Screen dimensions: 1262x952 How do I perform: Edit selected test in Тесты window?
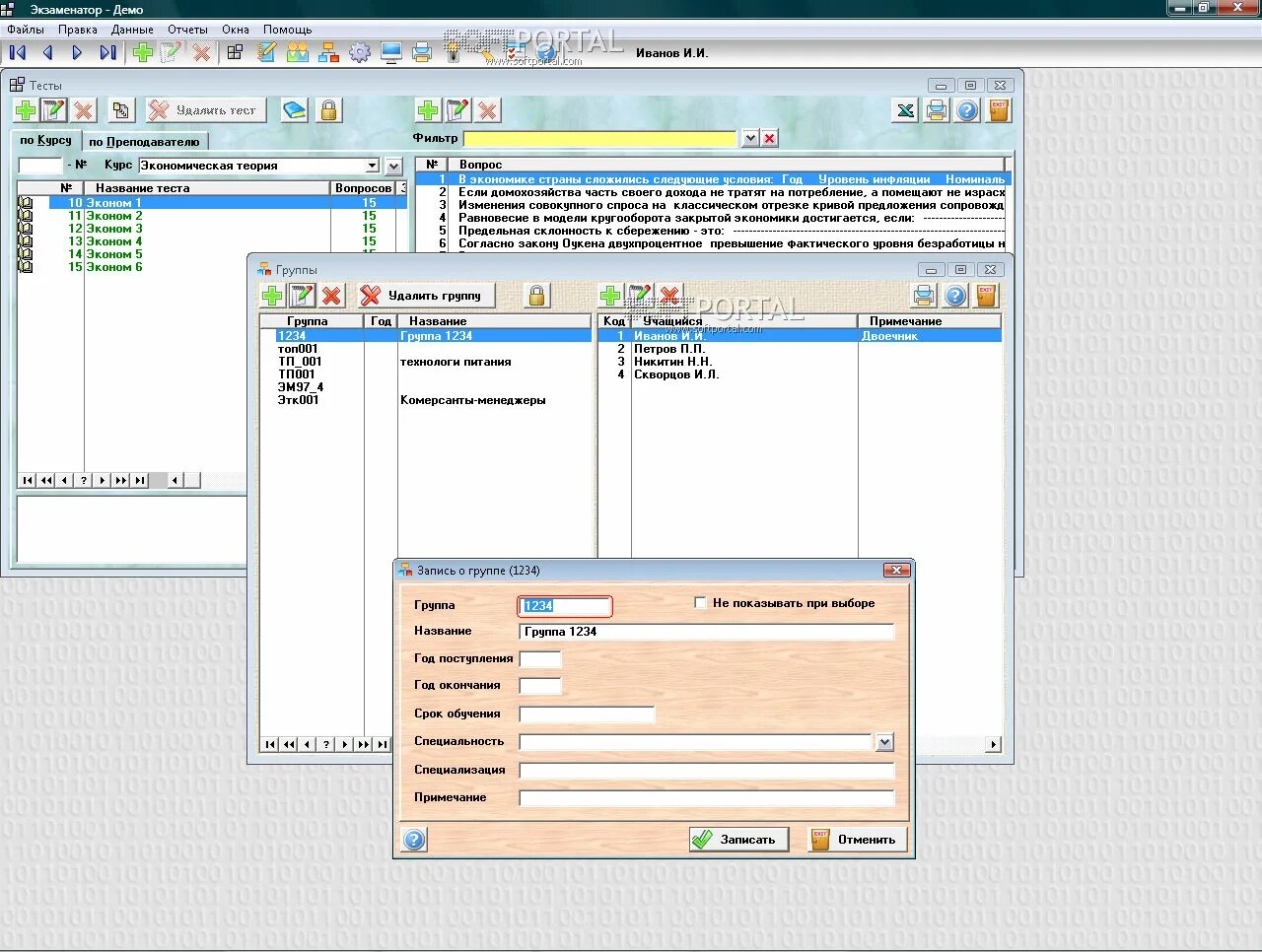pos(53,110)
